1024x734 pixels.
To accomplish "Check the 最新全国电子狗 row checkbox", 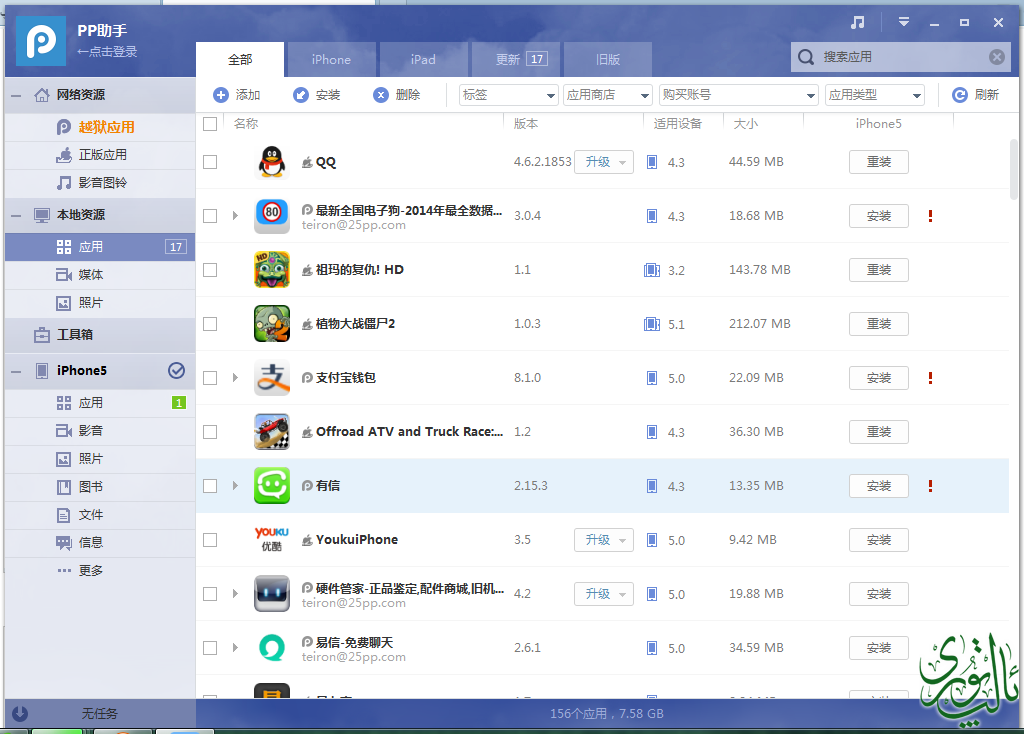I will click(x=210, y=216).
